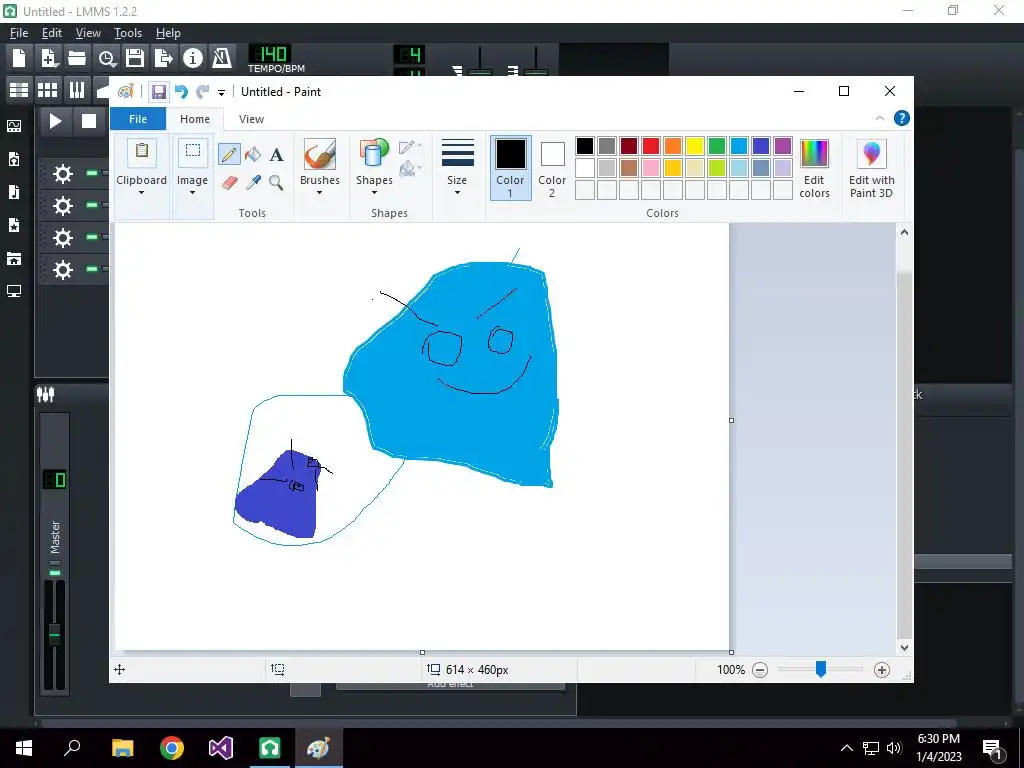Viewport: 1024px width, 768px height.
Task: Pick the red color swatch
Action: [650, 146]
